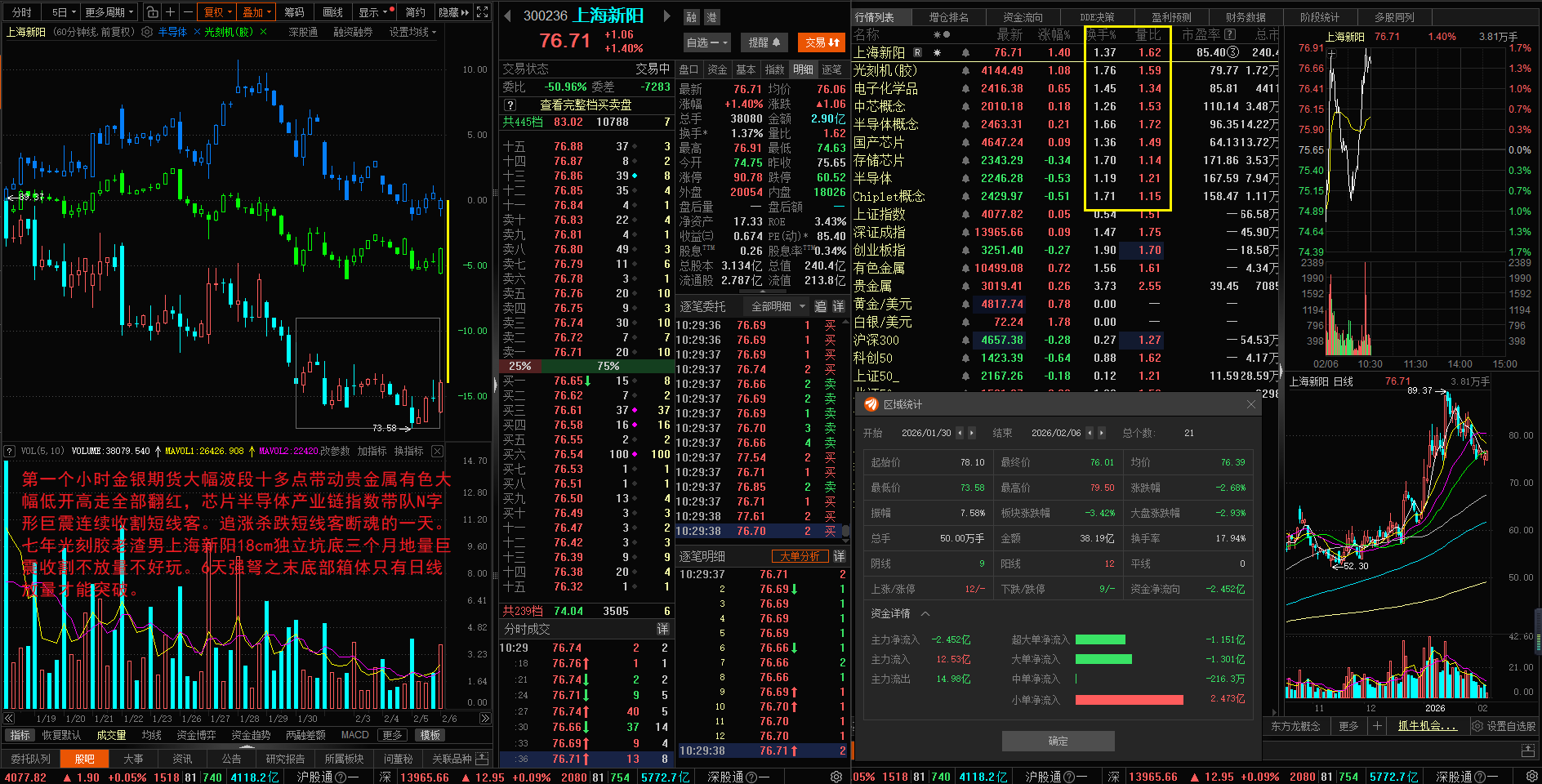Toggle 画线 drawing tools

[x=332, y=12]
